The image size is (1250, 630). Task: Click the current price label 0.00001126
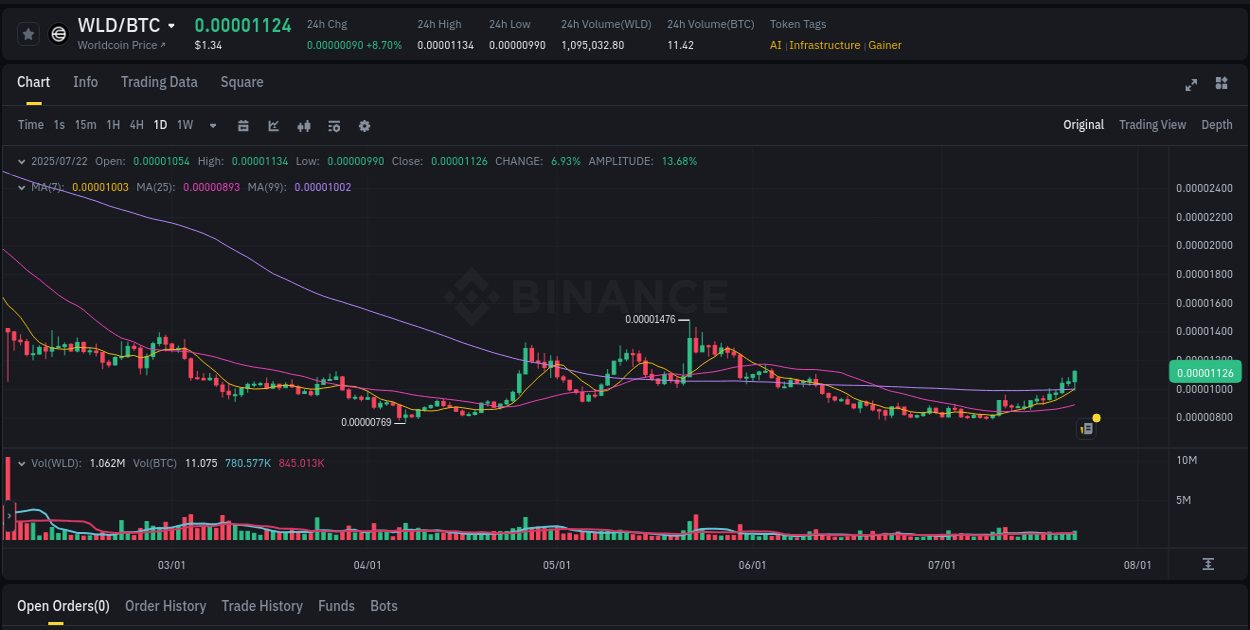pyautogui.click(x=1207, y=371)
